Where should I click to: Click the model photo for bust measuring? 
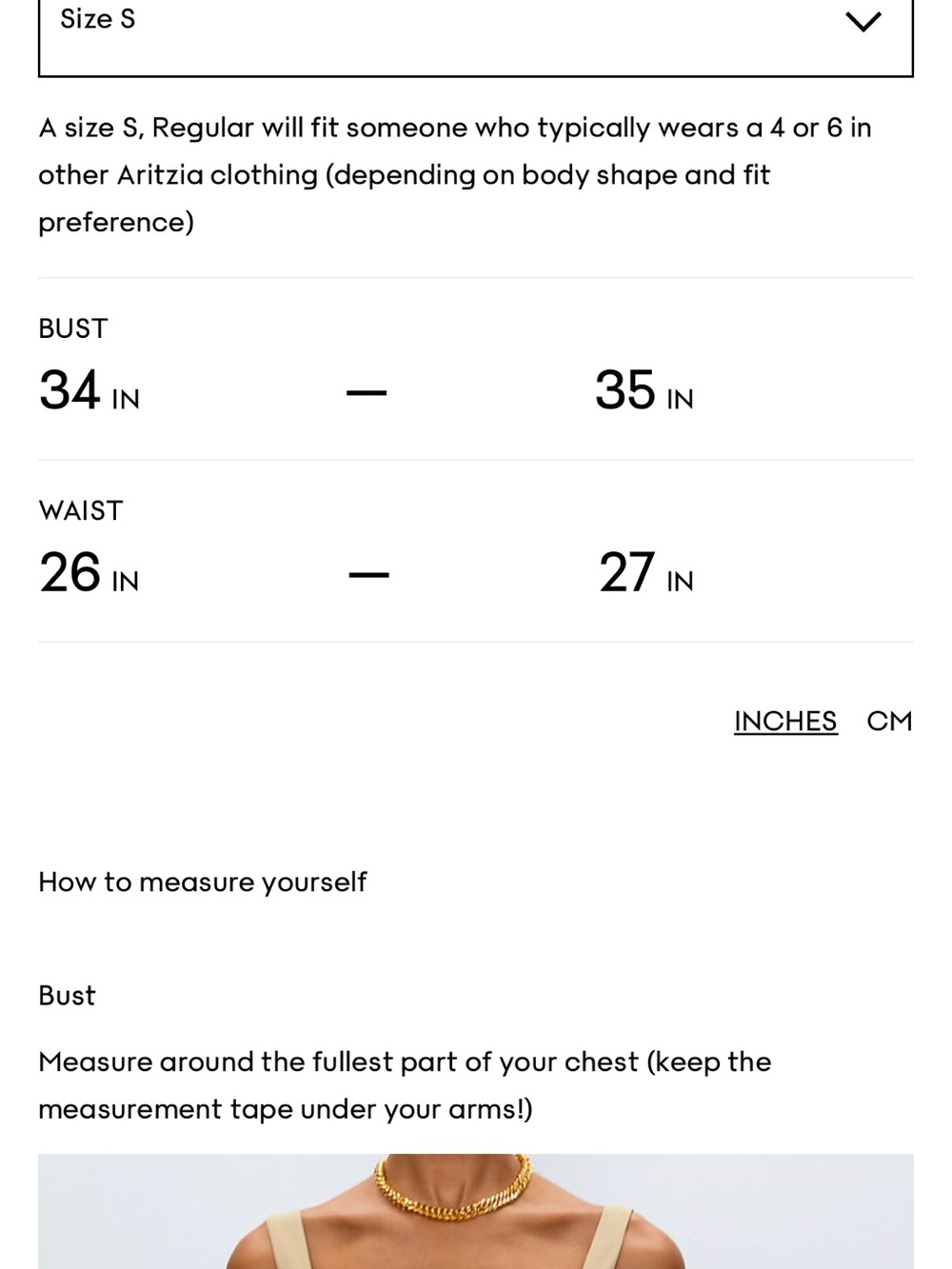[476, 1211]
